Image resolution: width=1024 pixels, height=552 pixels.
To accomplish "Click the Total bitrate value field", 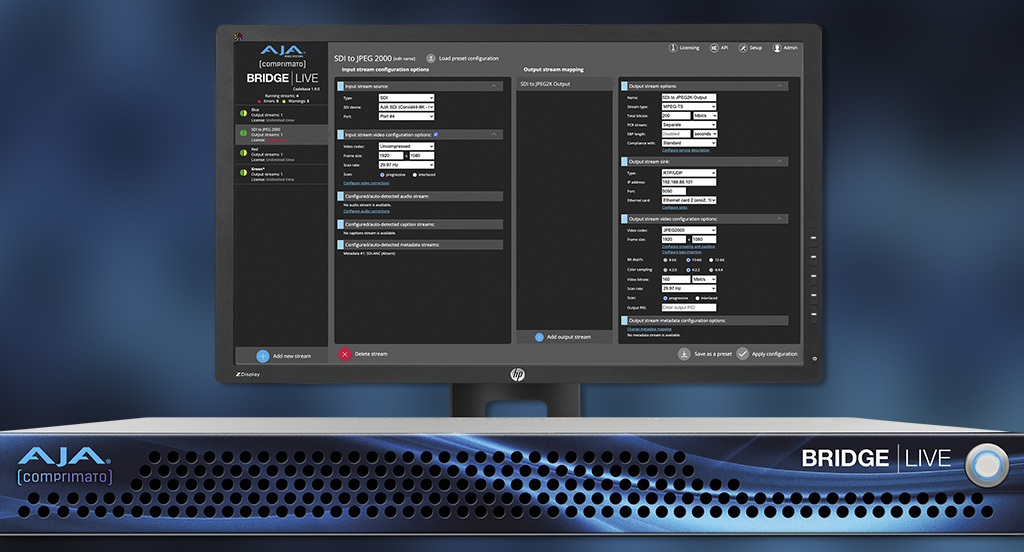I will coord(676,116).
